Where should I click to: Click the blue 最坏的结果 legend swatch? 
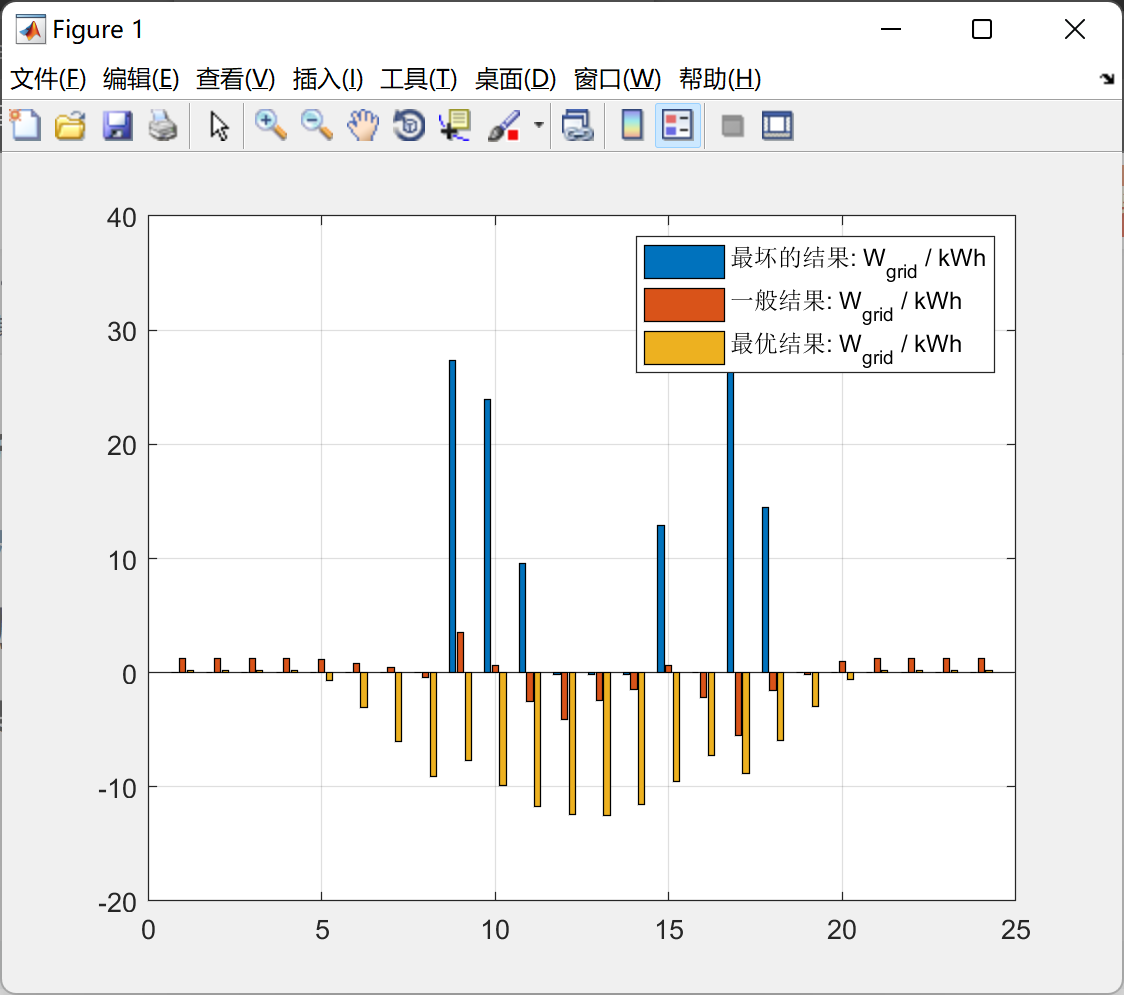click(x=684, y=261)
